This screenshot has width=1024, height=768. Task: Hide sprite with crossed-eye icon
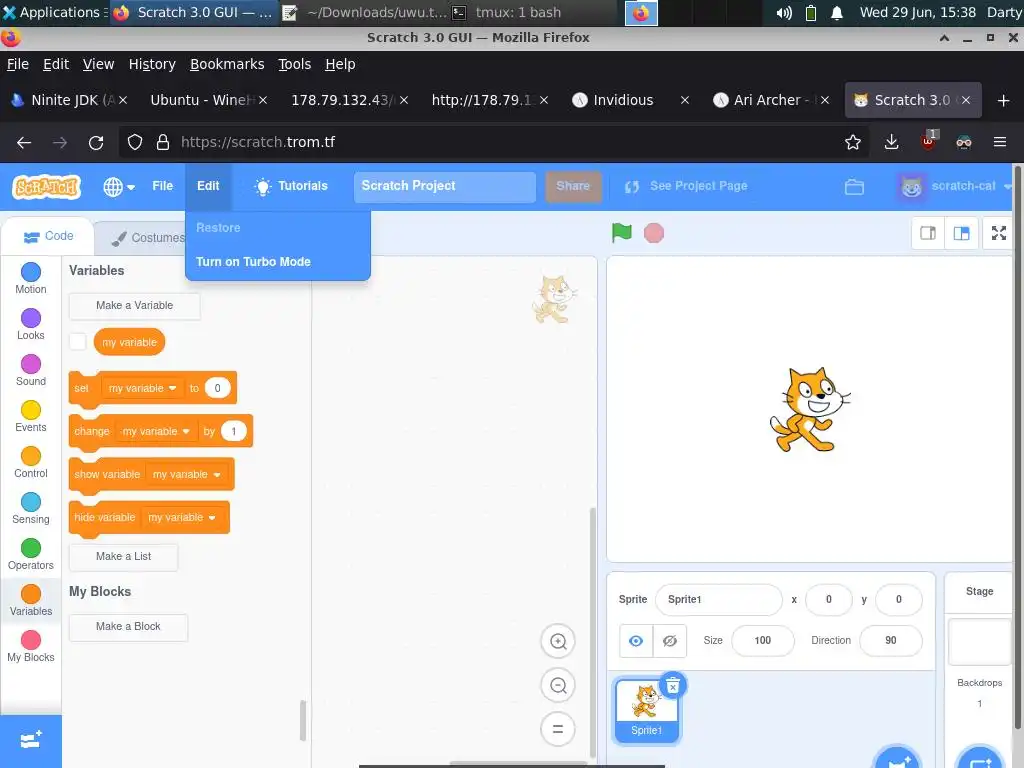point(670,641)
